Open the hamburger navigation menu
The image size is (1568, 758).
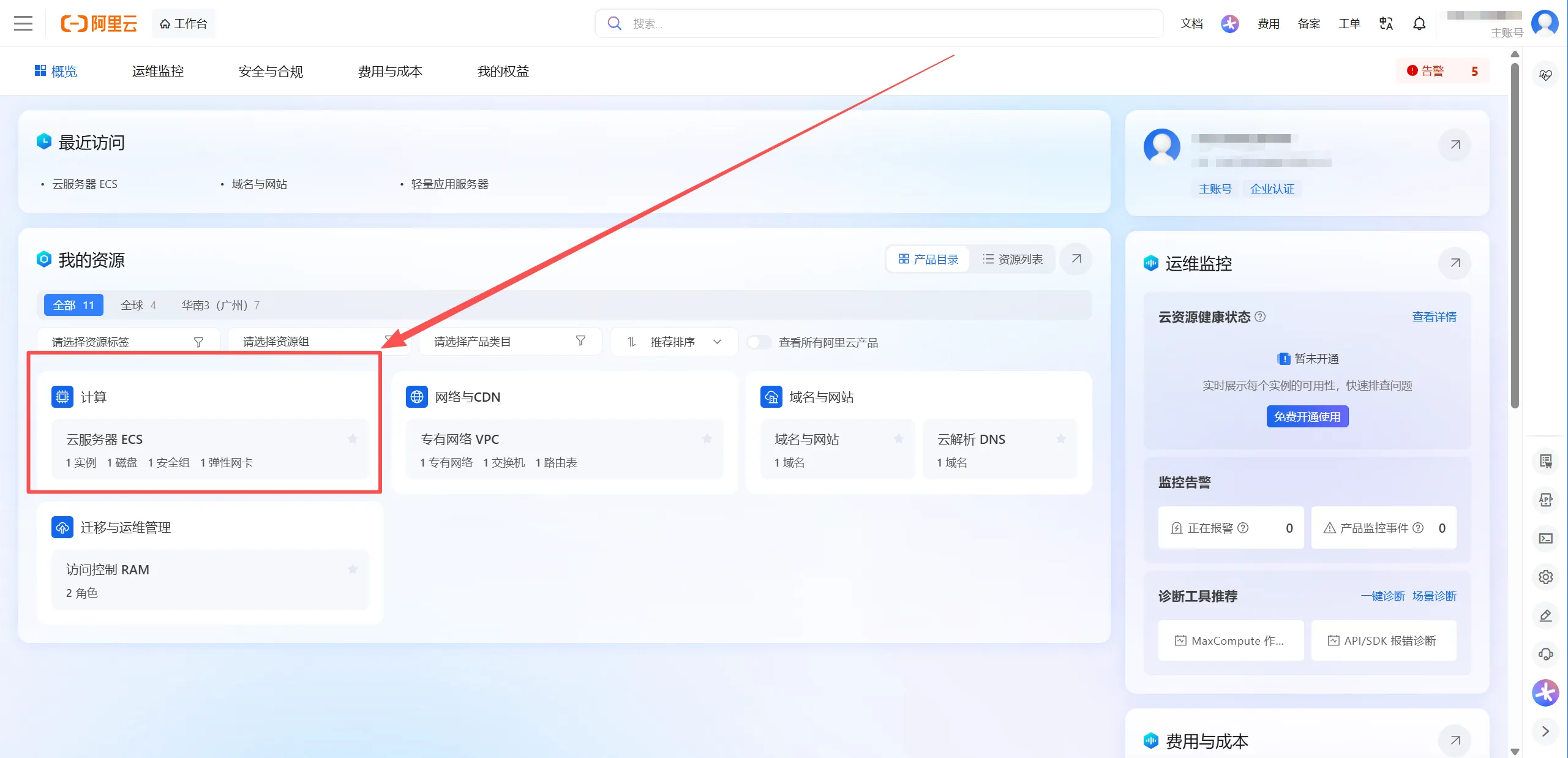[23, 23]
